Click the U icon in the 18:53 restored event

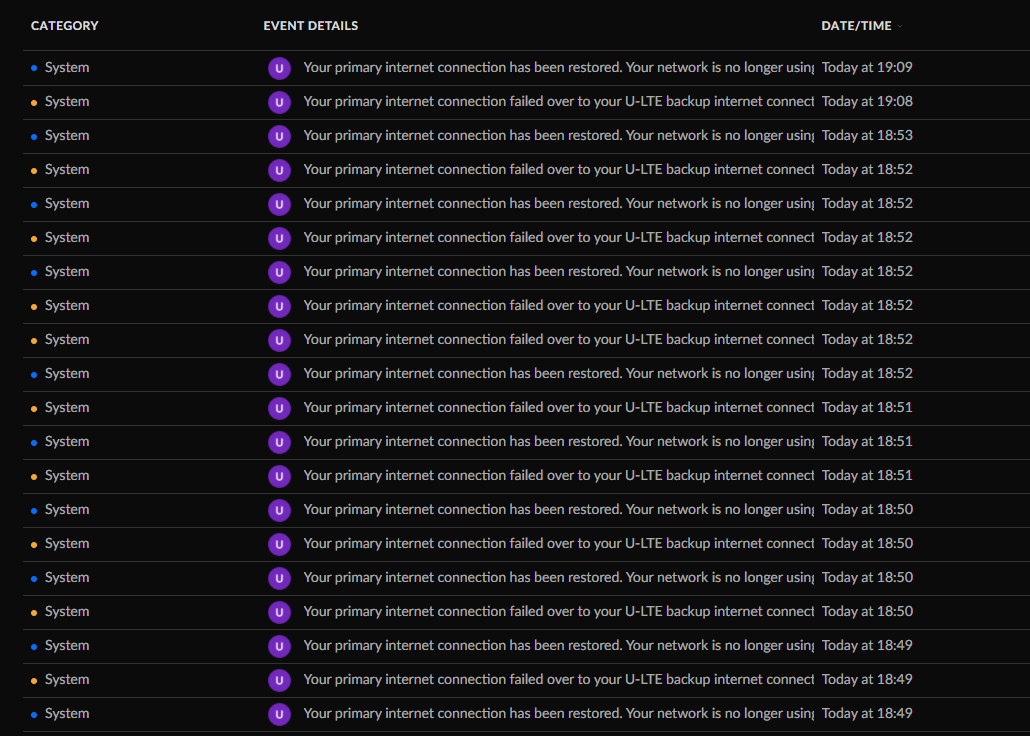point(279,136)
